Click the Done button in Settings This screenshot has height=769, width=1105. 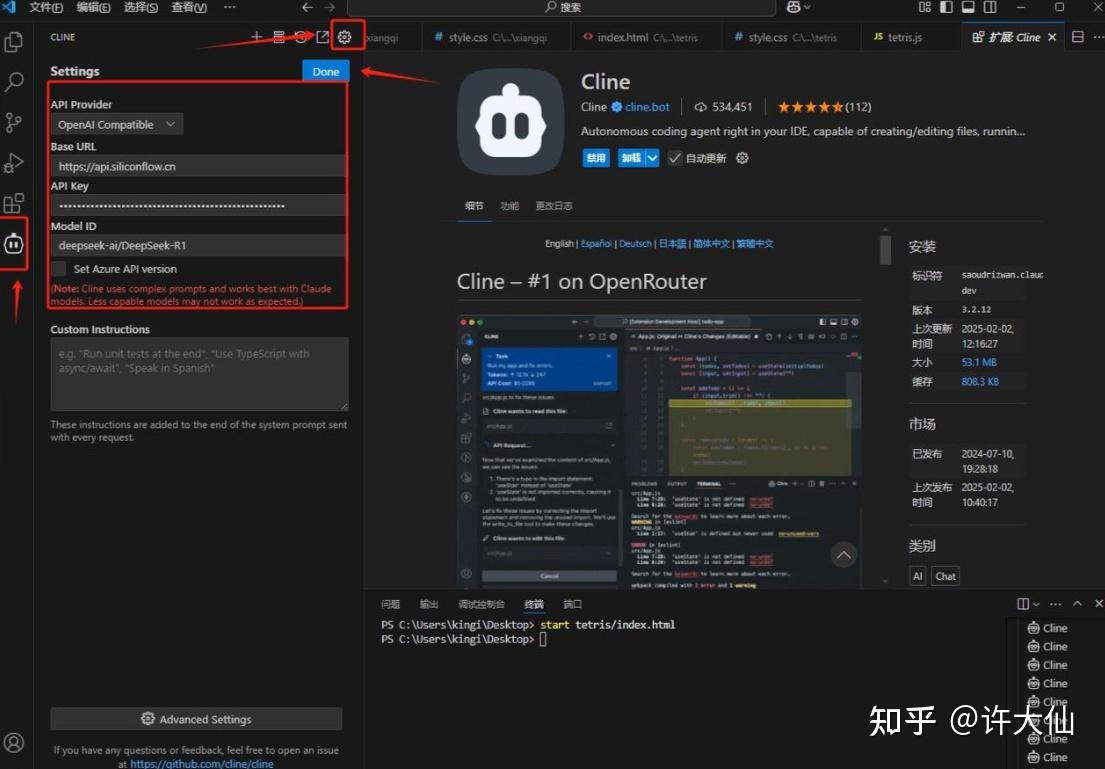tap(325, 71)
